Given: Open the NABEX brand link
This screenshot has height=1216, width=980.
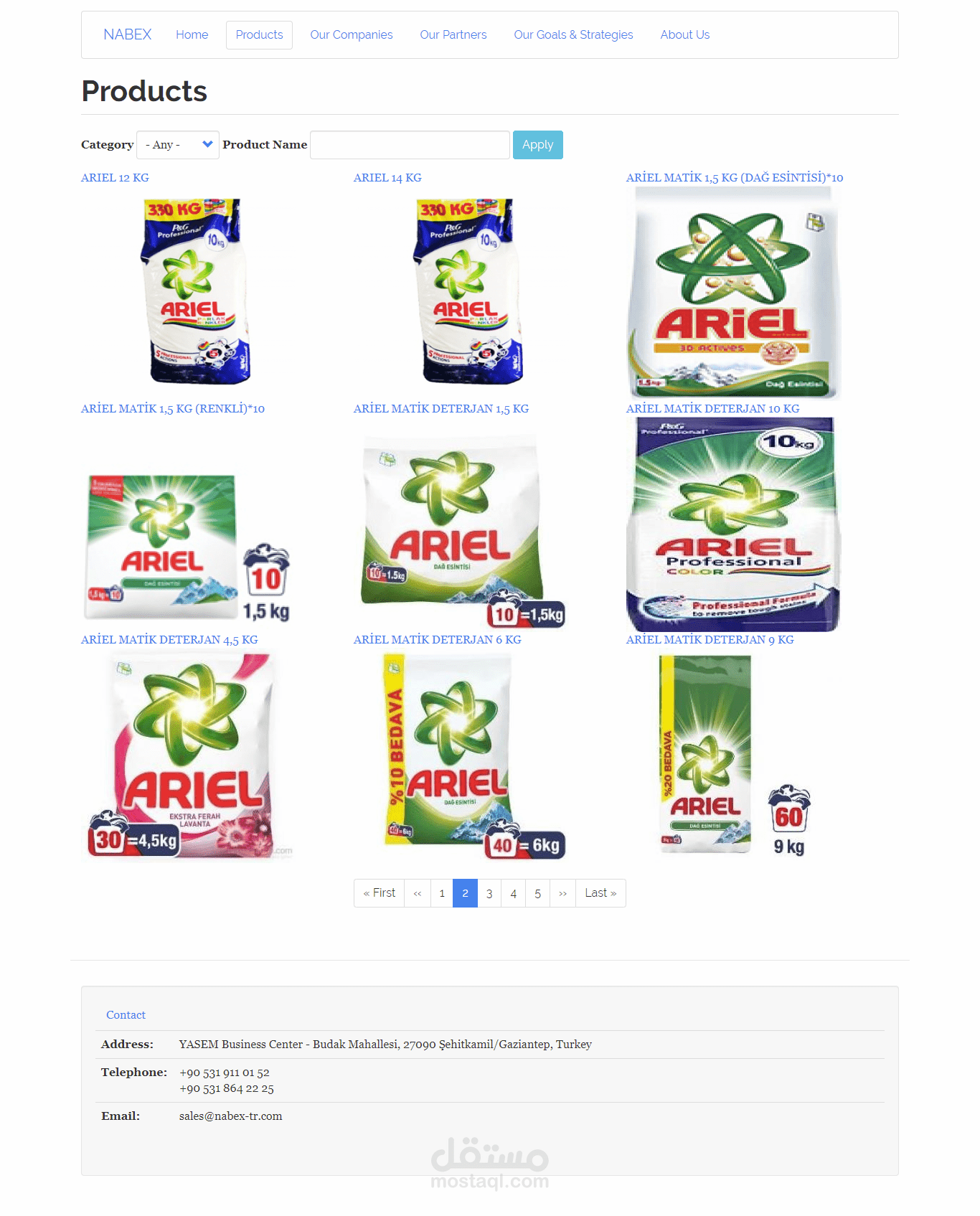Looking at the screenshot, I should 127,34.
